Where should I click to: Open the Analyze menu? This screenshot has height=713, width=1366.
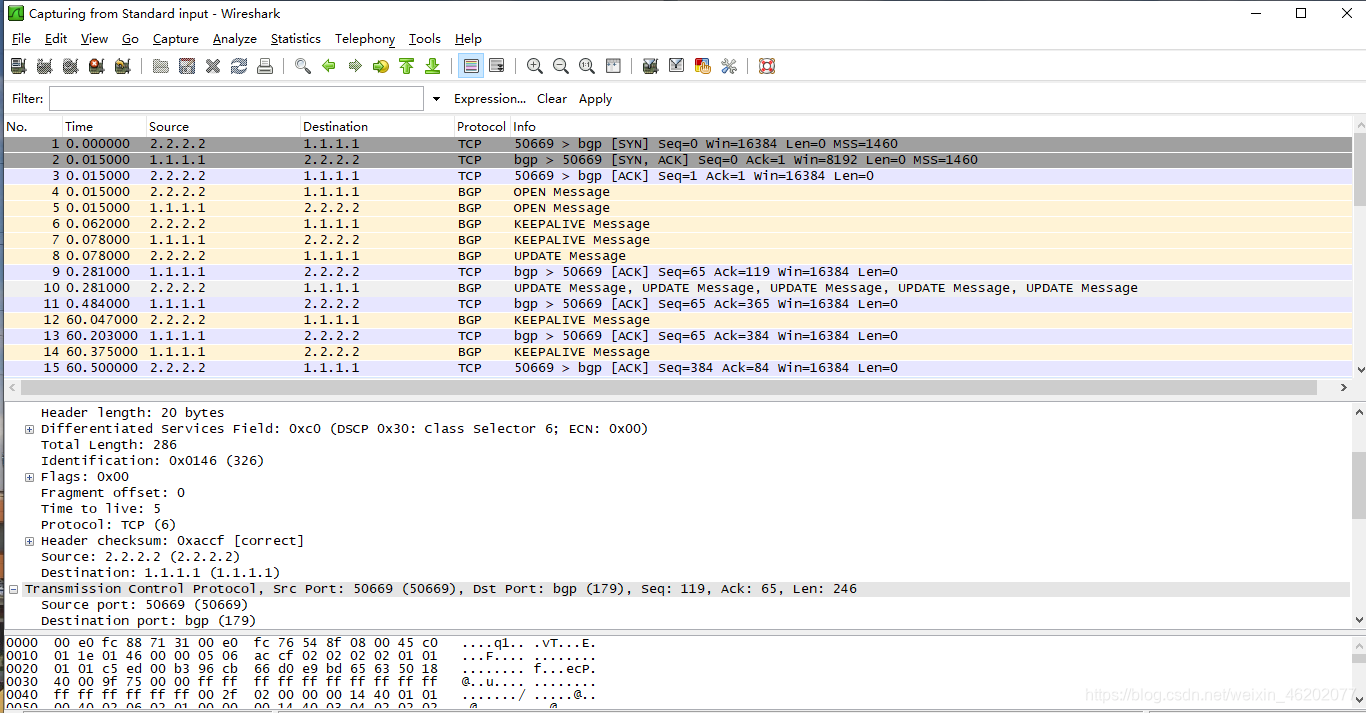pyautogui.click(x=235, y=39)
